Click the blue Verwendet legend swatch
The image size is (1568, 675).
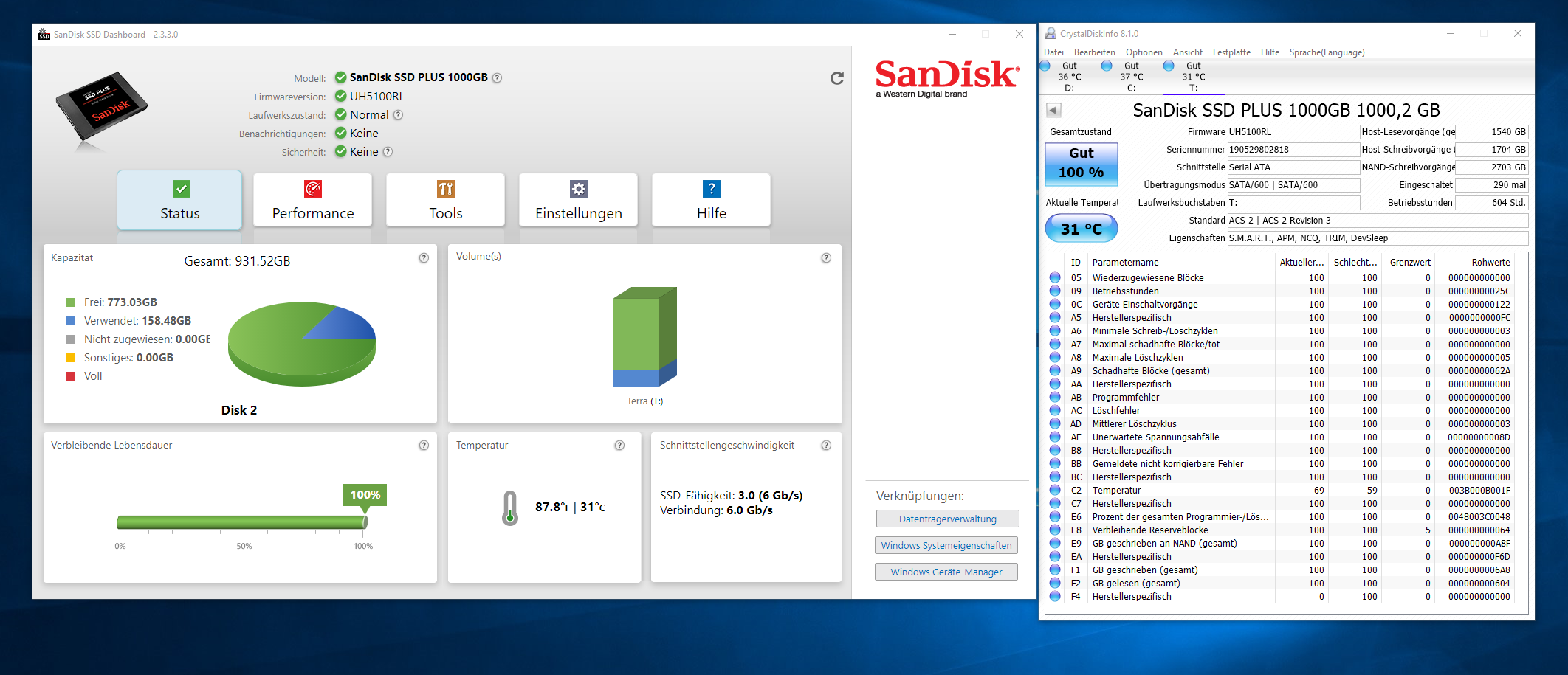[70, 321]
